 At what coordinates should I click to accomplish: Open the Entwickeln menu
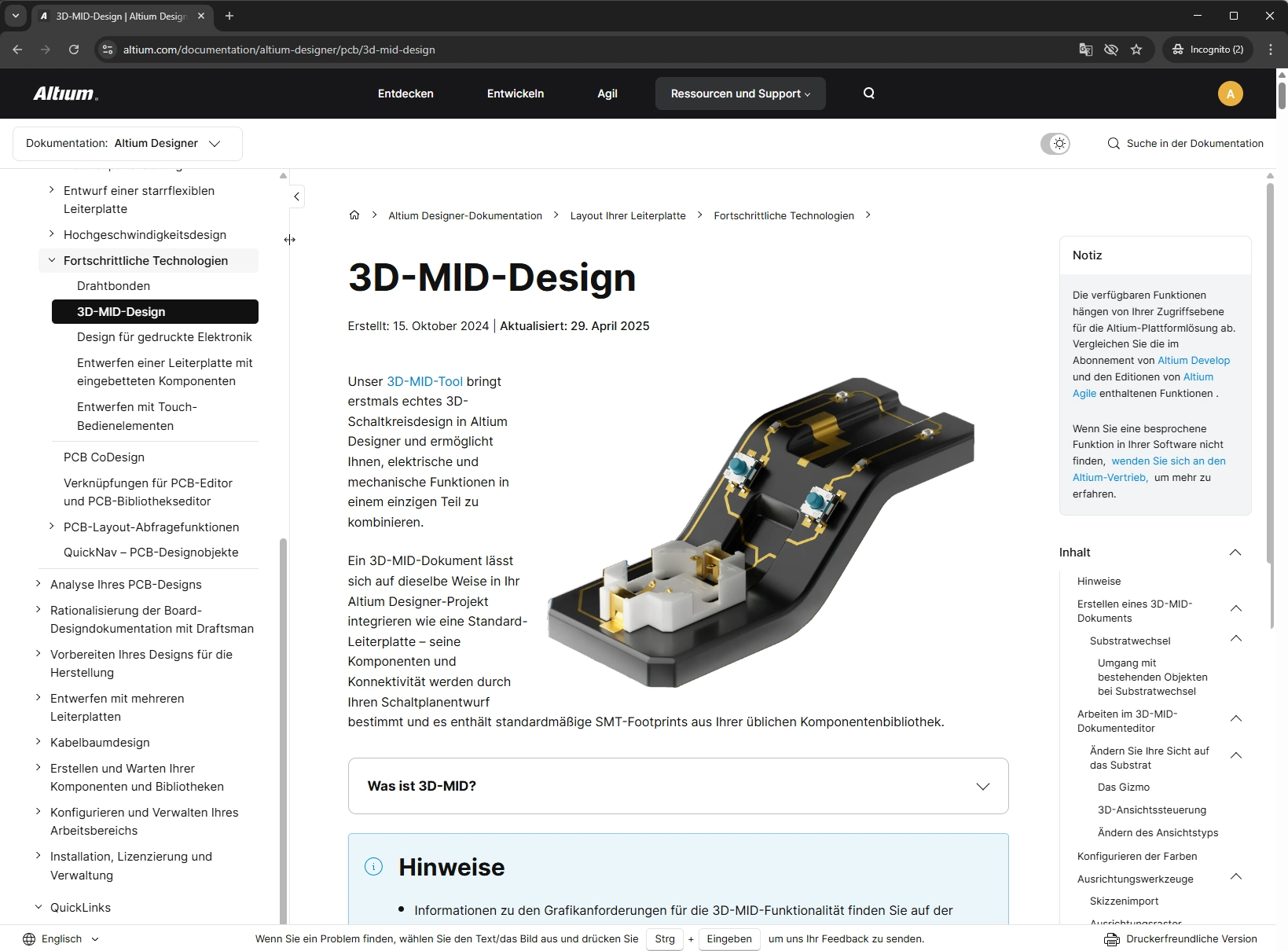pos(516,94)
